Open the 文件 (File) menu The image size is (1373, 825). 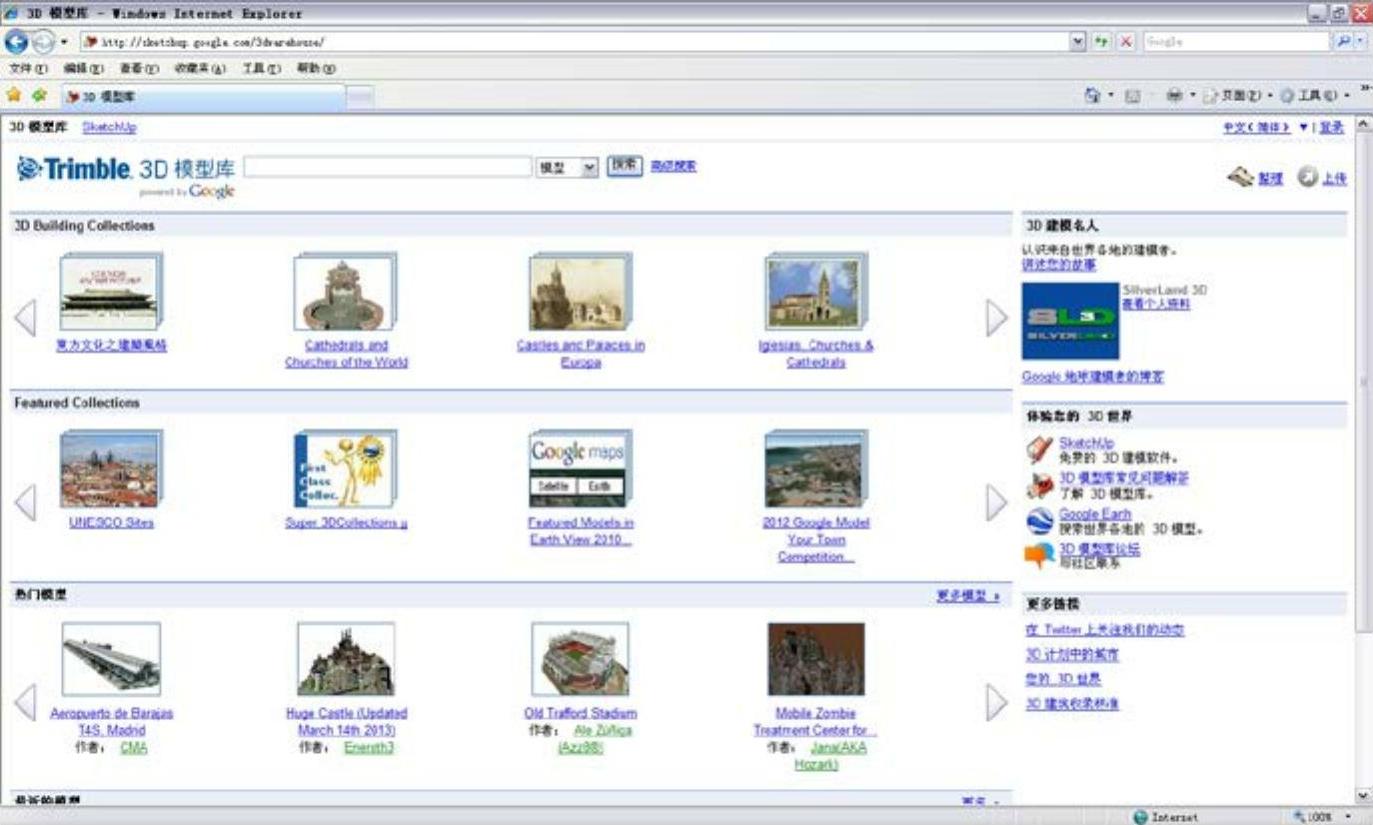pyautogui.click(x=28, y=68)
